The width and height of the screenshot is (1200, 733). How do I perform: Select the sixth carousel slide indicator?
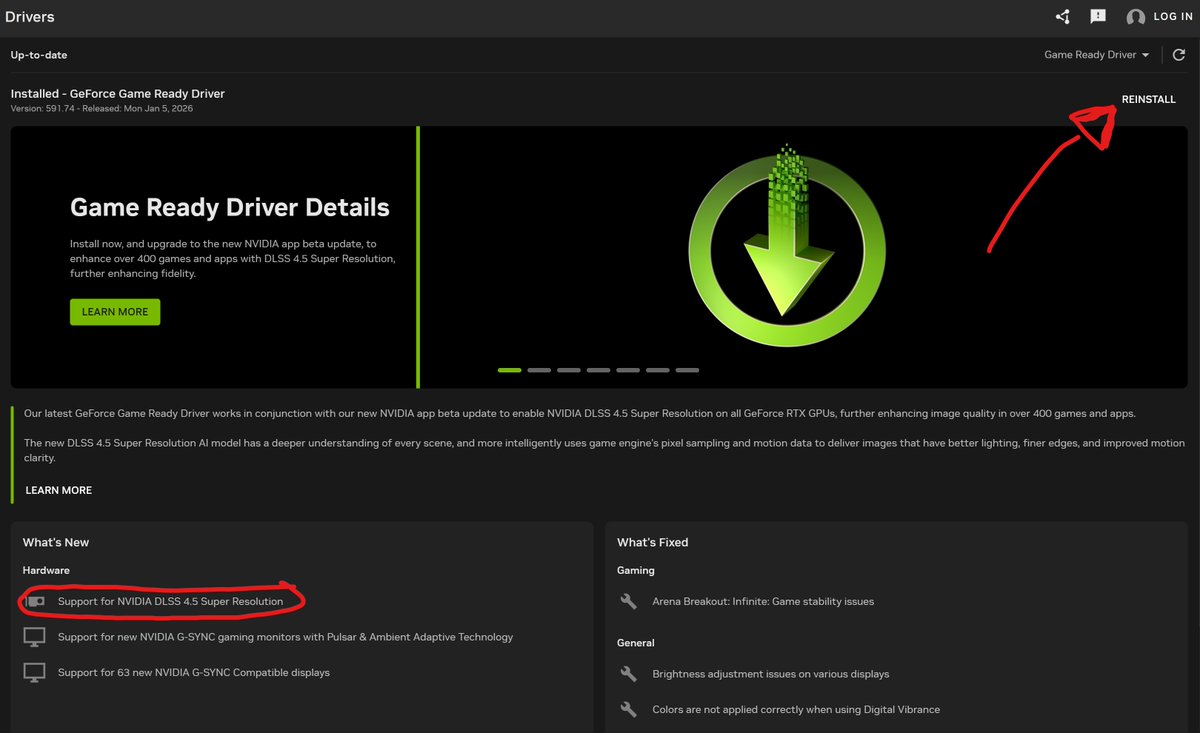(657, 370)
